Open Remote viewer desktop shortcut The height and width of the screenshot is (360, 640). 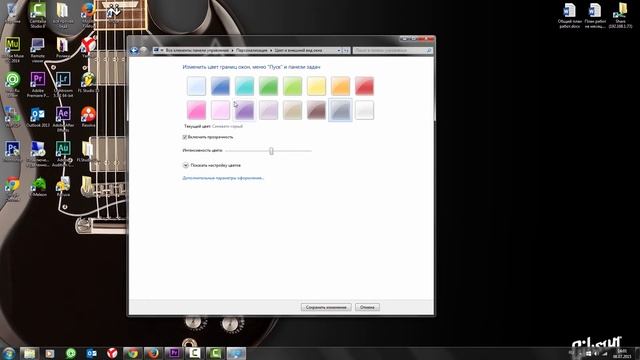tap(38, 50)
